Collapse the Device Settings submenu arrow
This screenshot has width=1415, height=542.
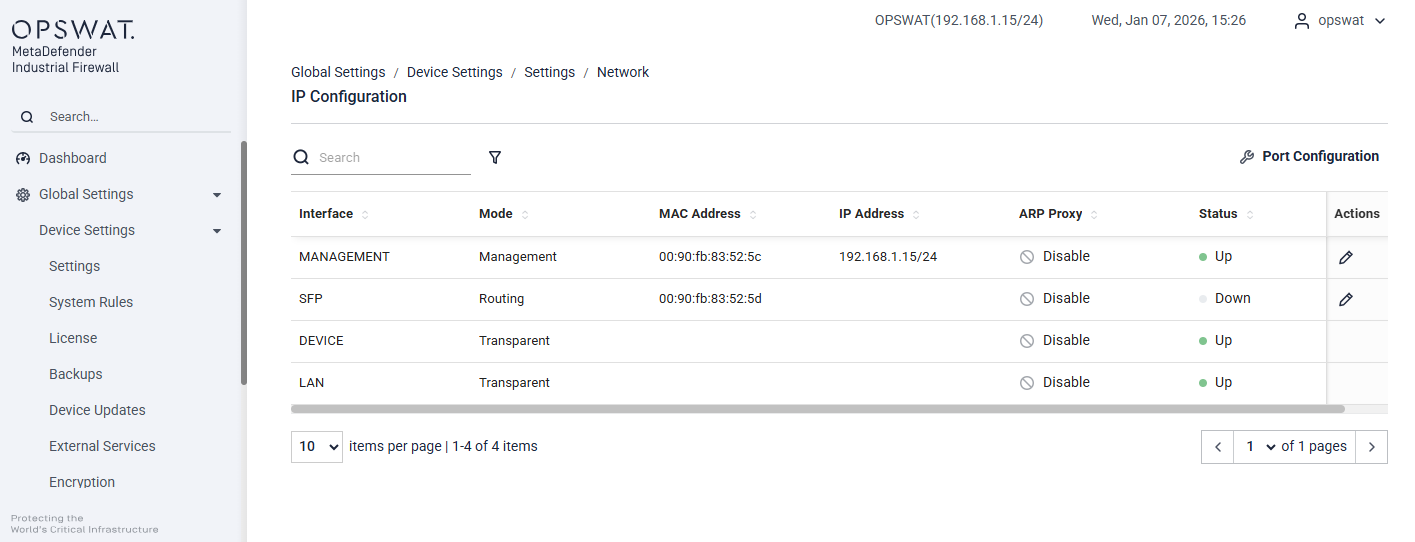pyautogui.click(x=217, y=231)
